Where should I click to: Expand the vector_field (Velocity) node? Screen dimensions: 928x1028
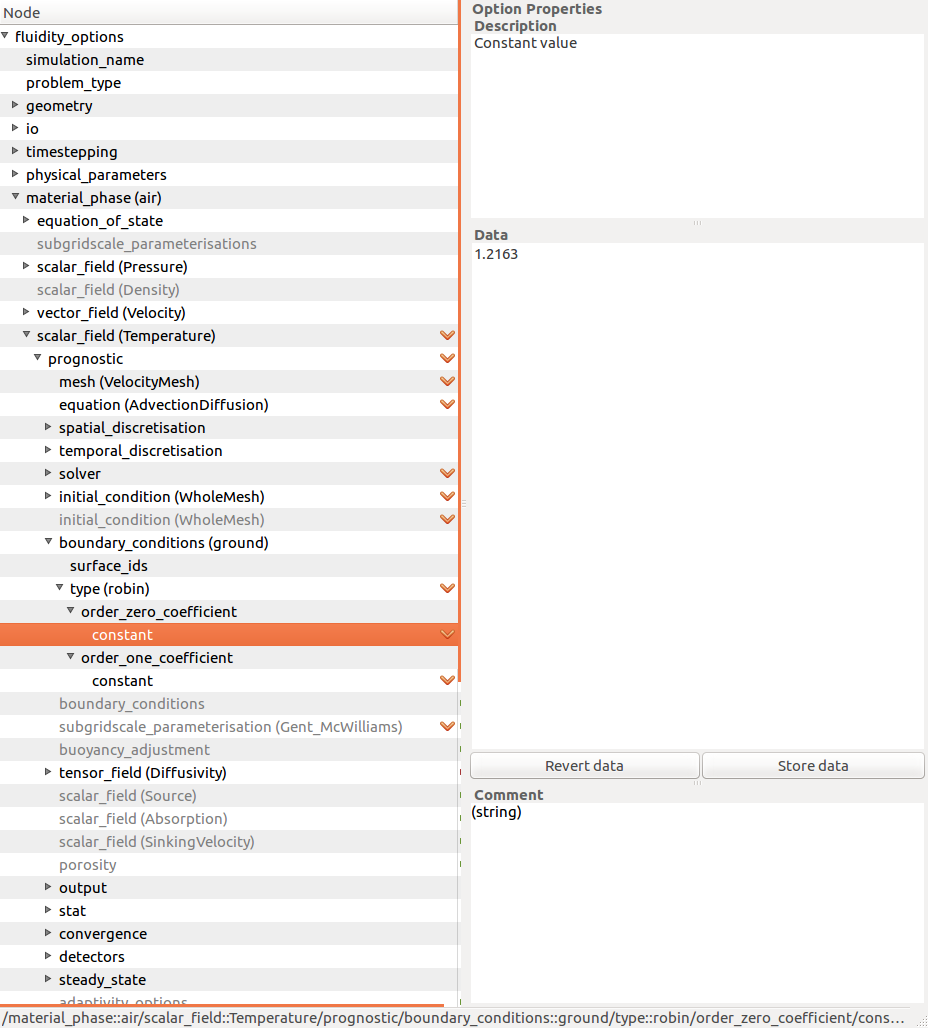coord(26,311)
